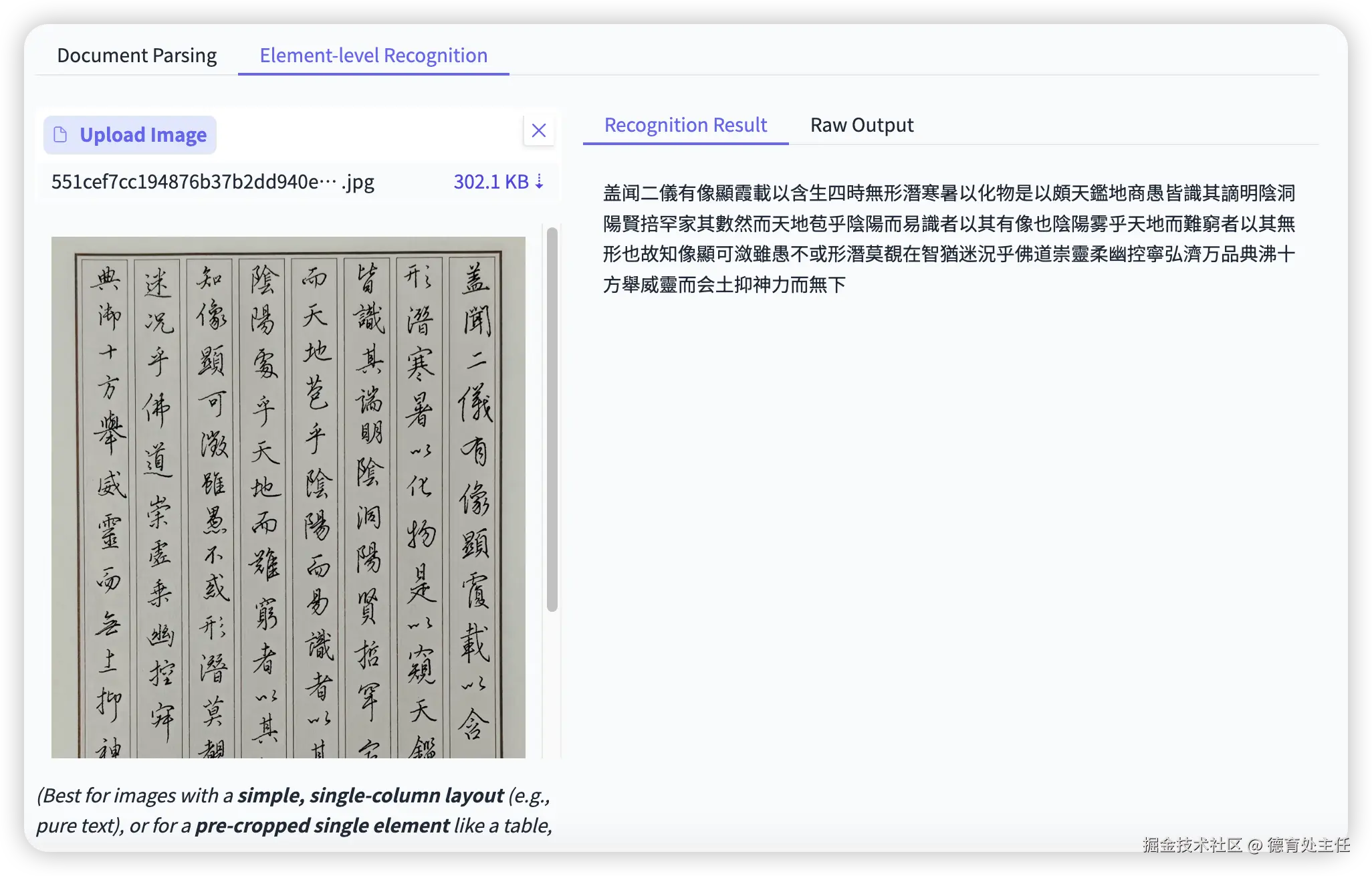The image size is (1372, 876).
Task: Click the recognized line starting with 陽賢揺罕家
Action: coord(949,224)
